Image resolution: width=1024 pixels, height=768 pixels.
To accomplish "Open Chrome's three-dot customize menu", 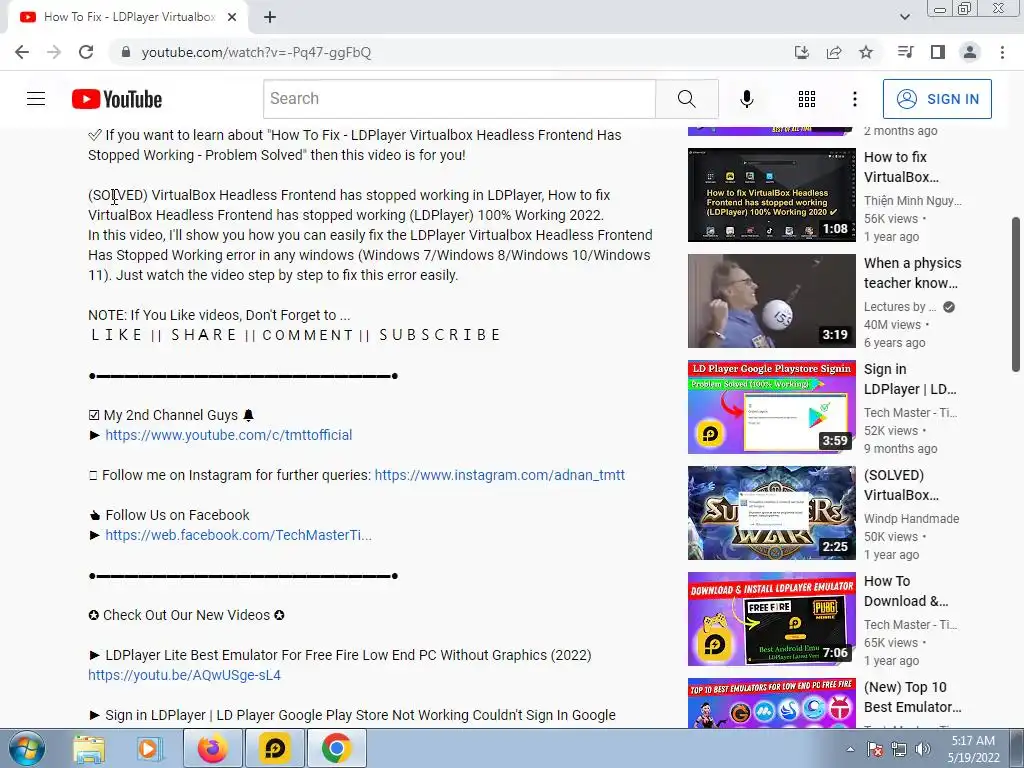I will (1002, 52).
